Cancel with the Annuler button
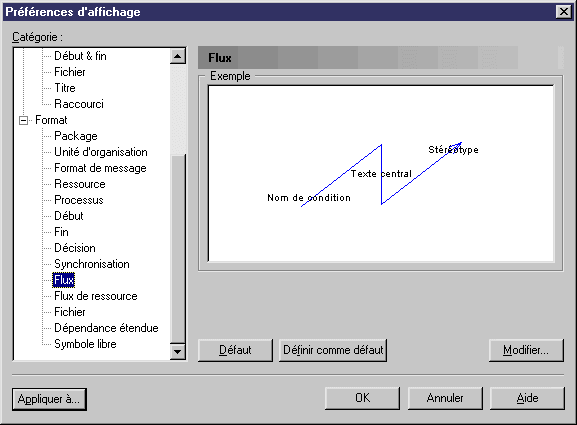 pyautogui.click(x=445, y=398)
